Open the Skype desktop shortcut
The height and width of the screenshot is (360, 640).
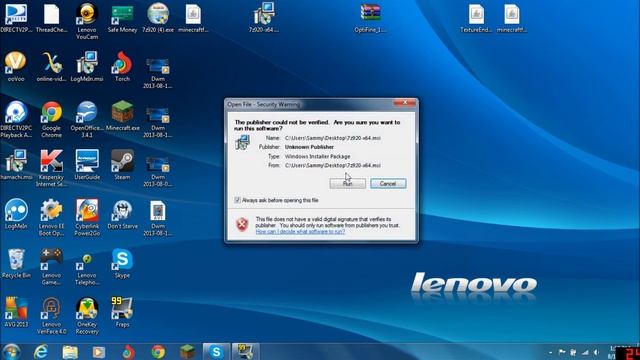coord(122,263)
